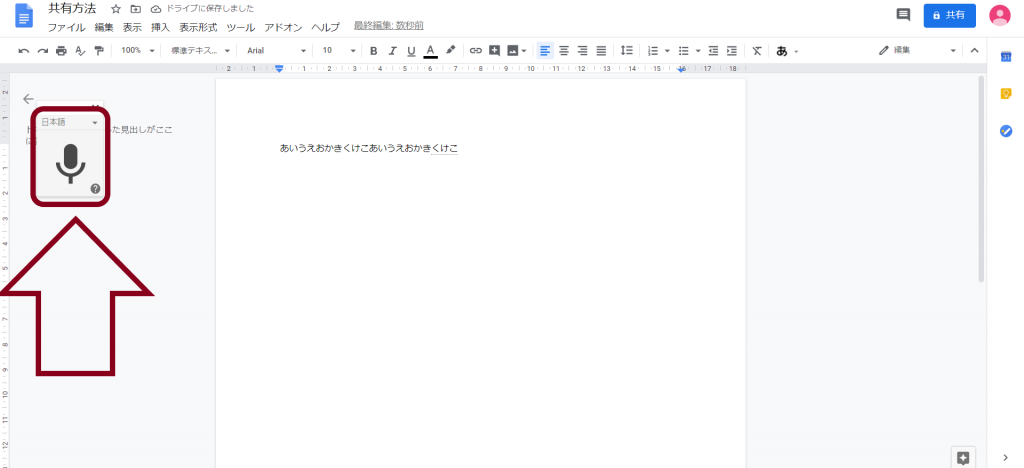Toggle underline formatting

(x=411, y=50)
